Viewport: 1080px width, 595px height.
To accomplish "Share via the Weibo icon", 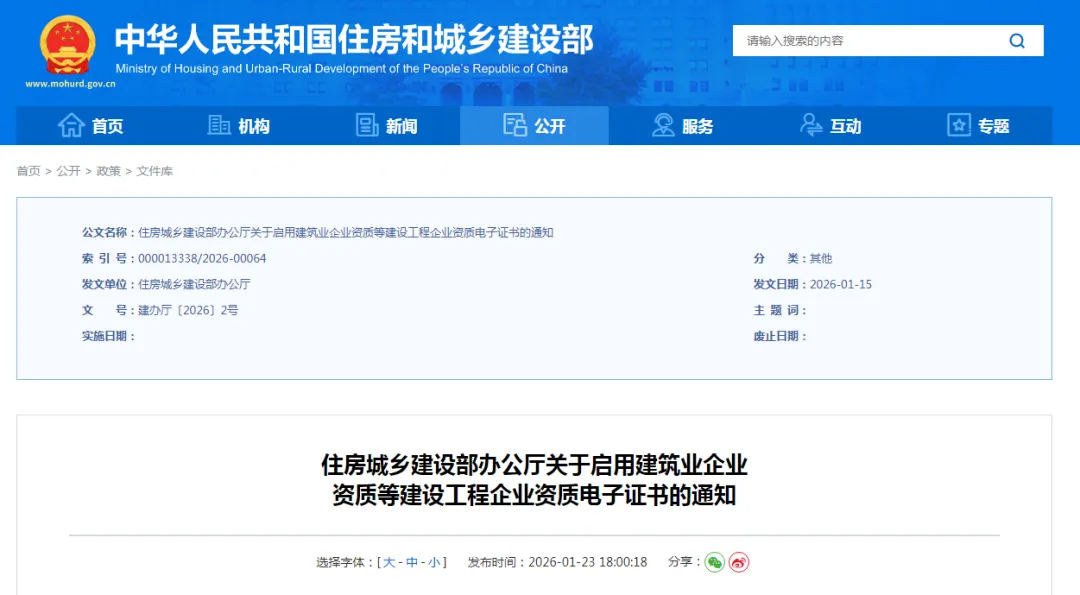I will tap(738, 563).
